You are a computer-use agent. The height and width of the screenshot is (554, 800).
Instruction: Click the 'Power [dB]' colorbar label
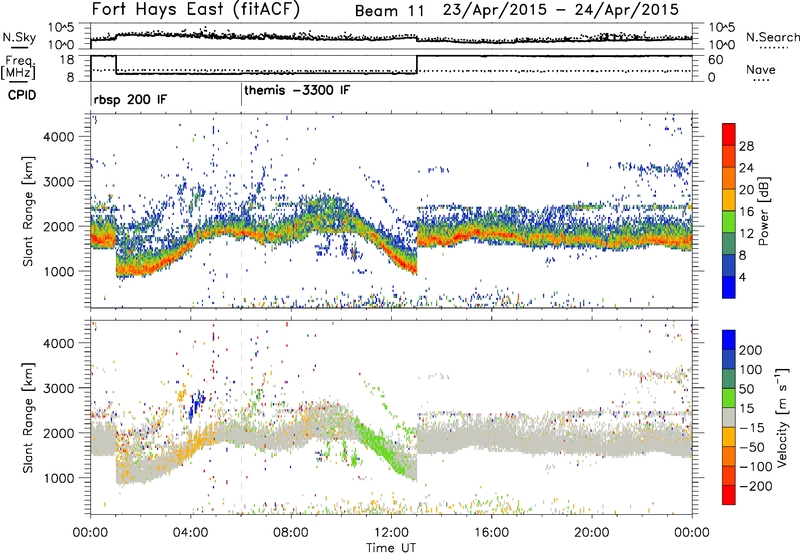(x=764, y=211)
